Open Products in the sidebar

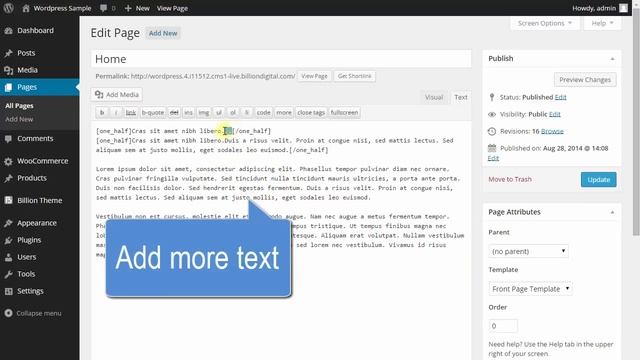[x=32, y=178]
